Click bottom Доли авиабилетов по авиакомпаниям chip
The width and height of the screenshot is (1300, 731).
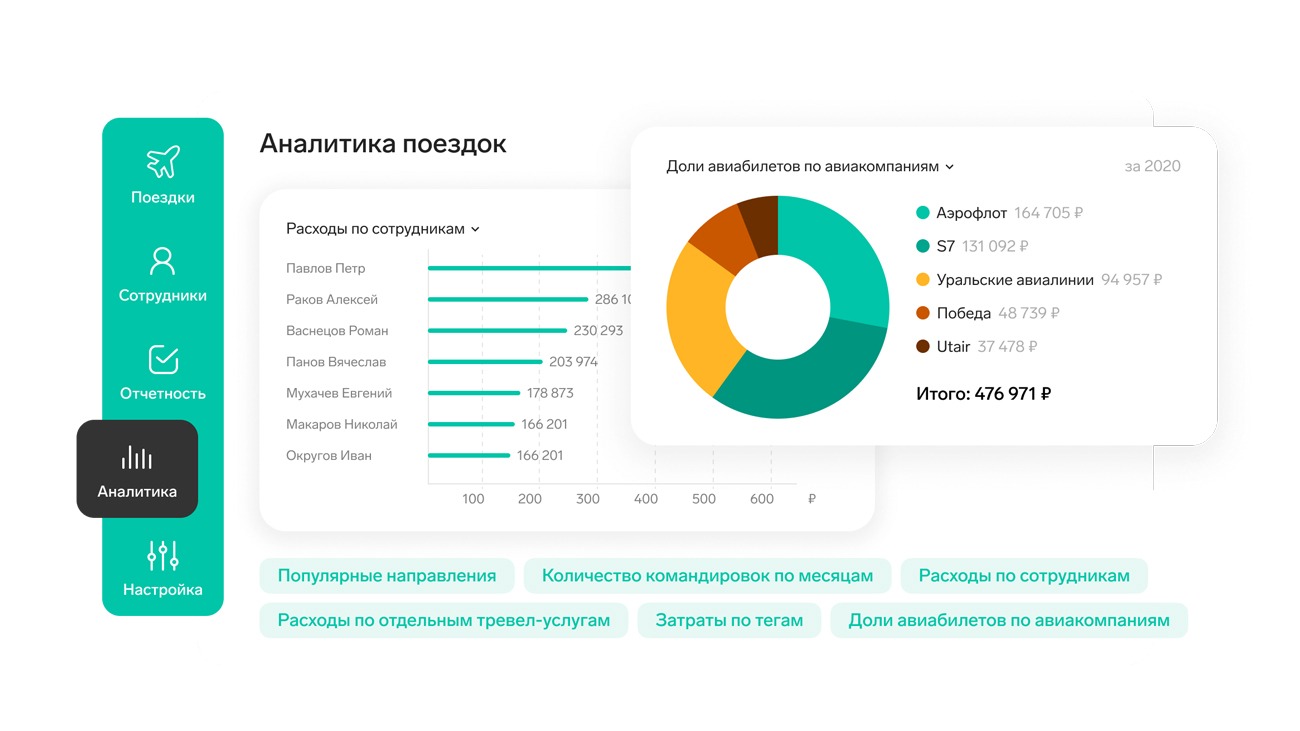tap(1009, 620)
